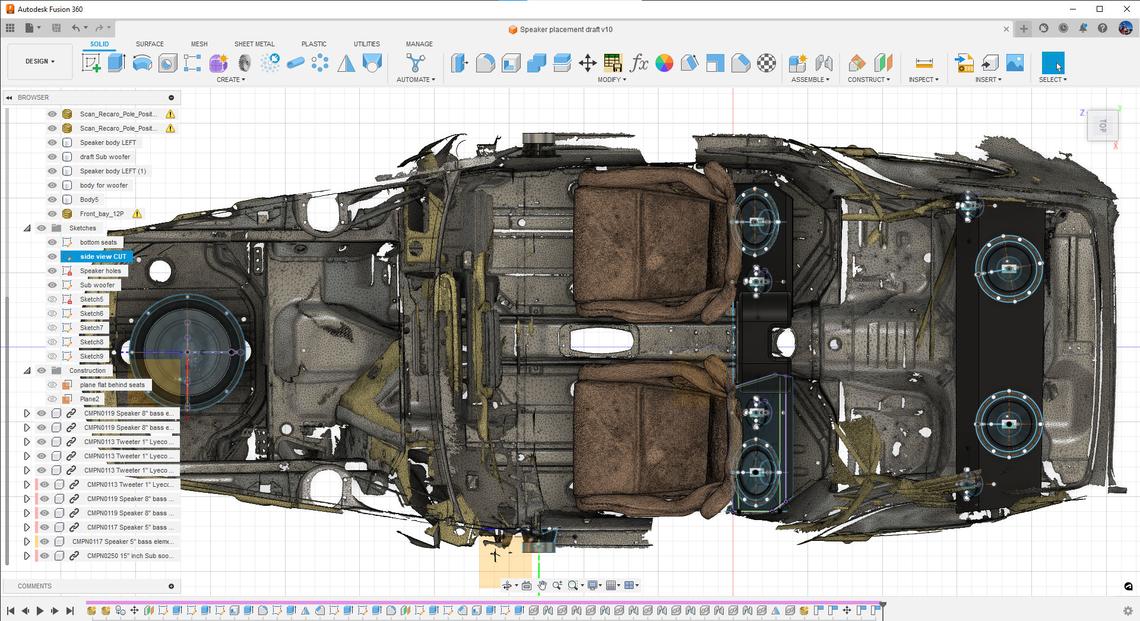Image resolution: width=1140 pixels, height=621 pixels.
Task: Open the DESIGN workspace dropdown
Action: [x=40, y=61]
